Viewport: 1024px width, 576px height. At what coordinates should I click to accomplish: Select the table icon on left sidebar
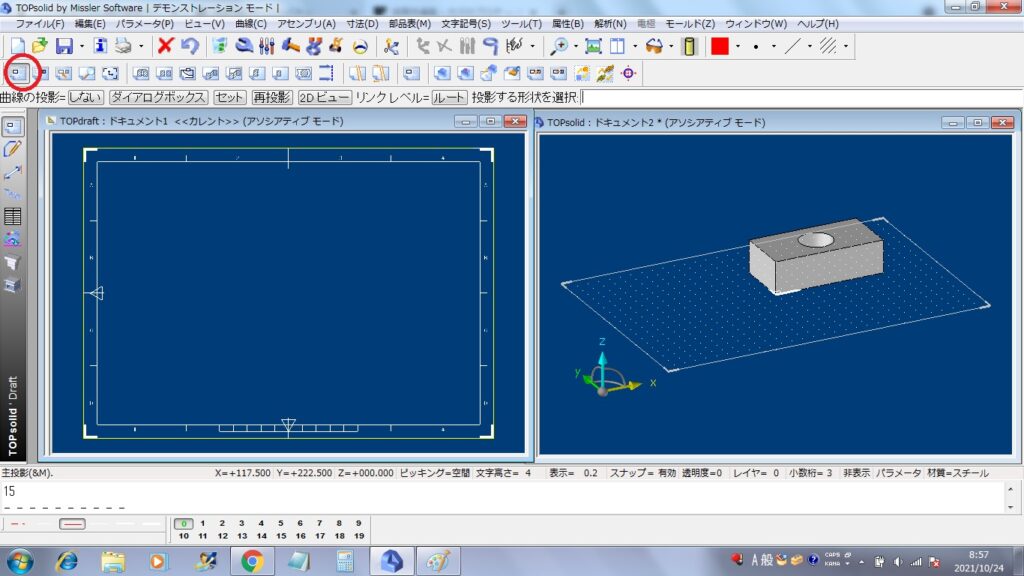click(x=12, y=216)
